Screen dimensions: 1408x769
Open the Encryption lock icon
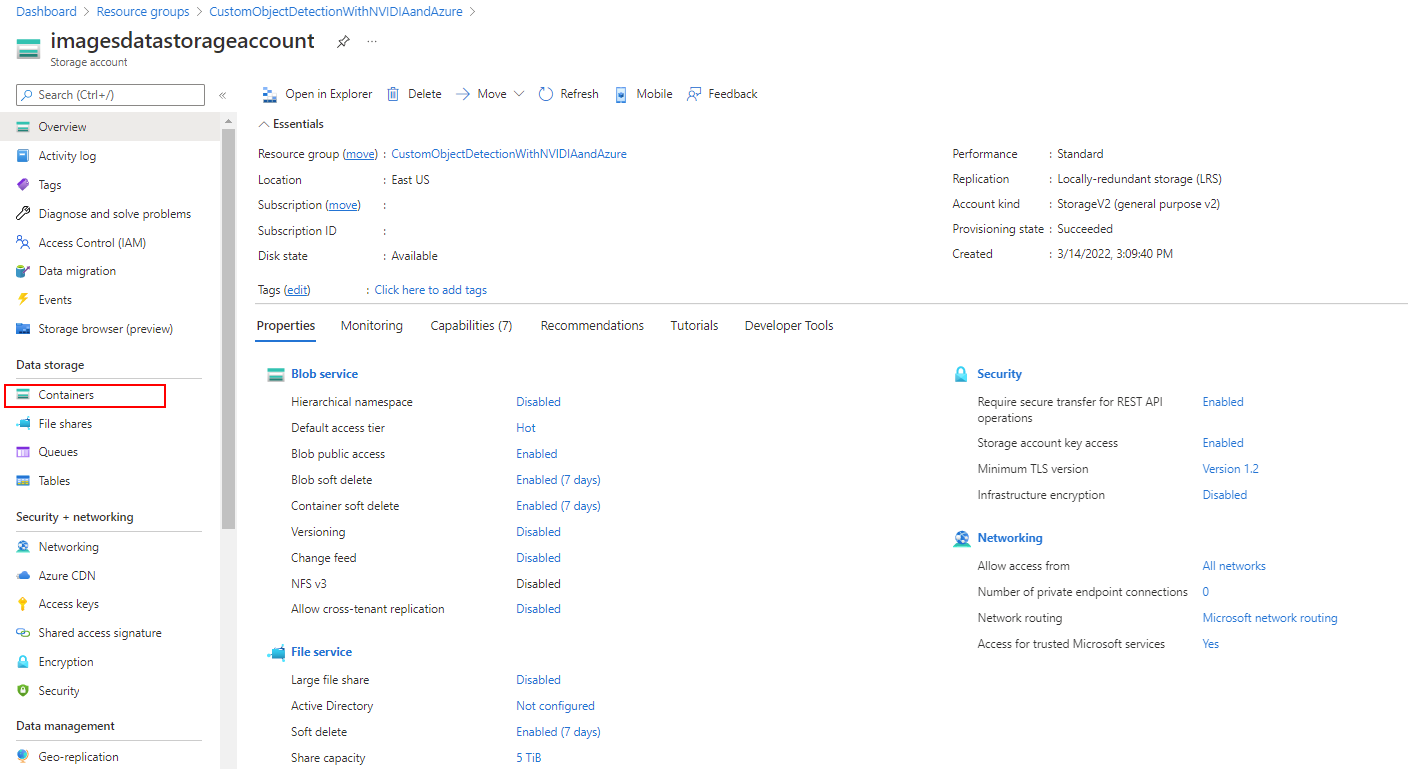pyautogui.click(x=23, y=662)
